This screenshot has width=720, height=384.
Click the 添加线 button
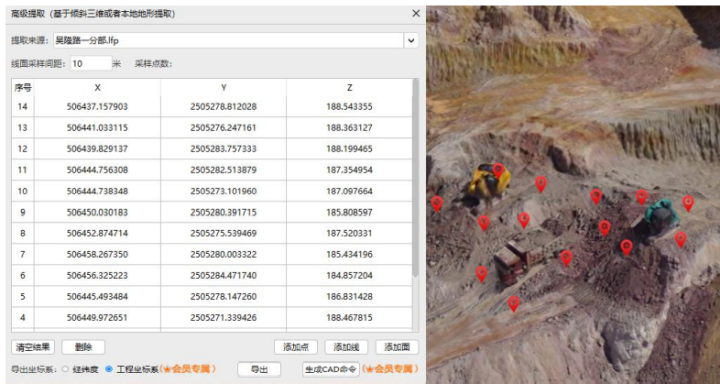pos(346,347)
